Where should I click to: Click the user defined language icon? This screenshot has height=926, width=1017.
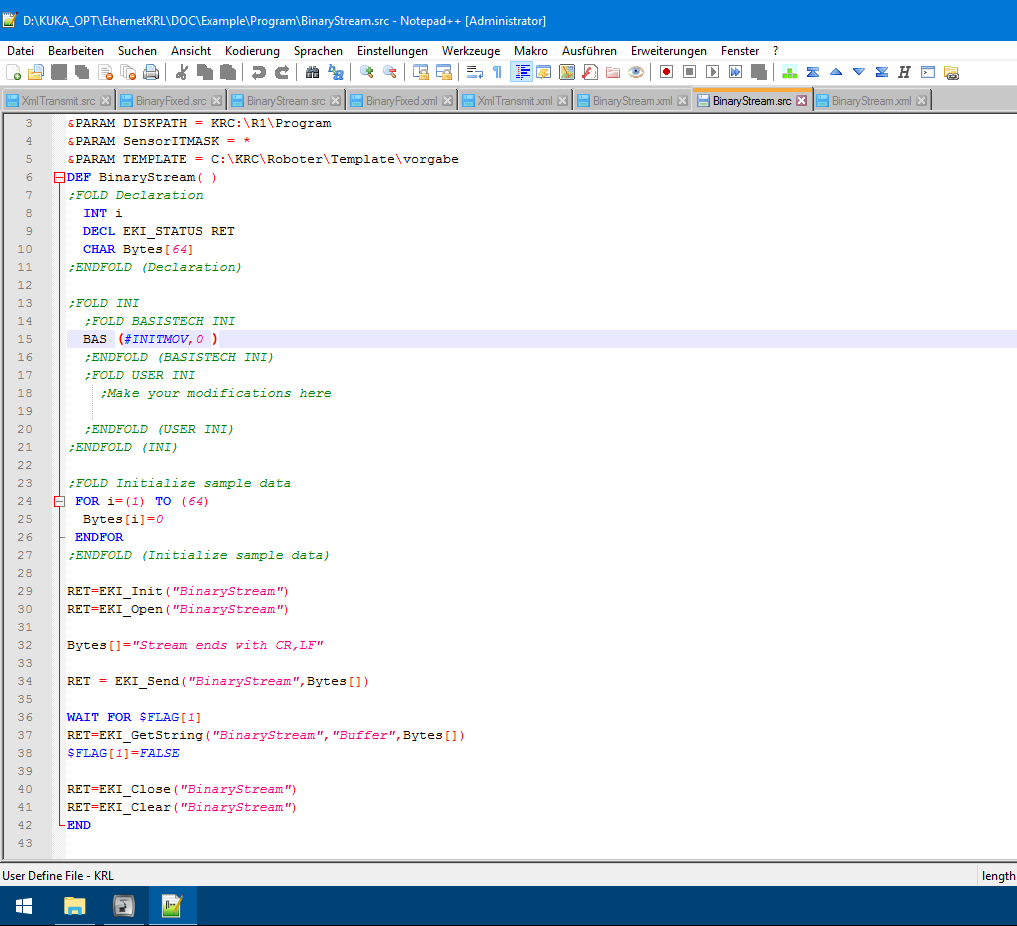(544, 72)
